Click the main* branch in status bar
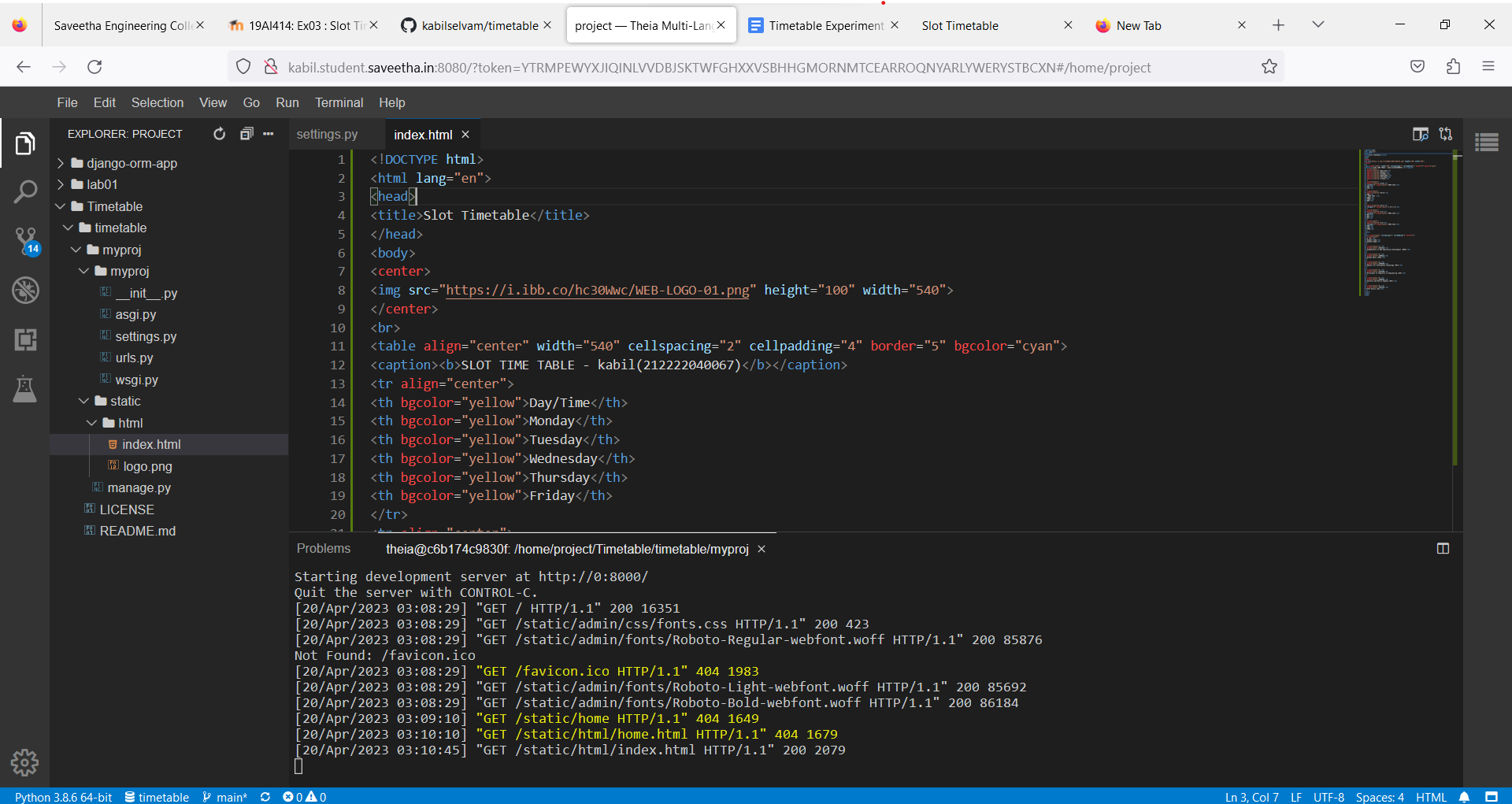The height and width of the screenshot is (804, 1512). (225, 797)
